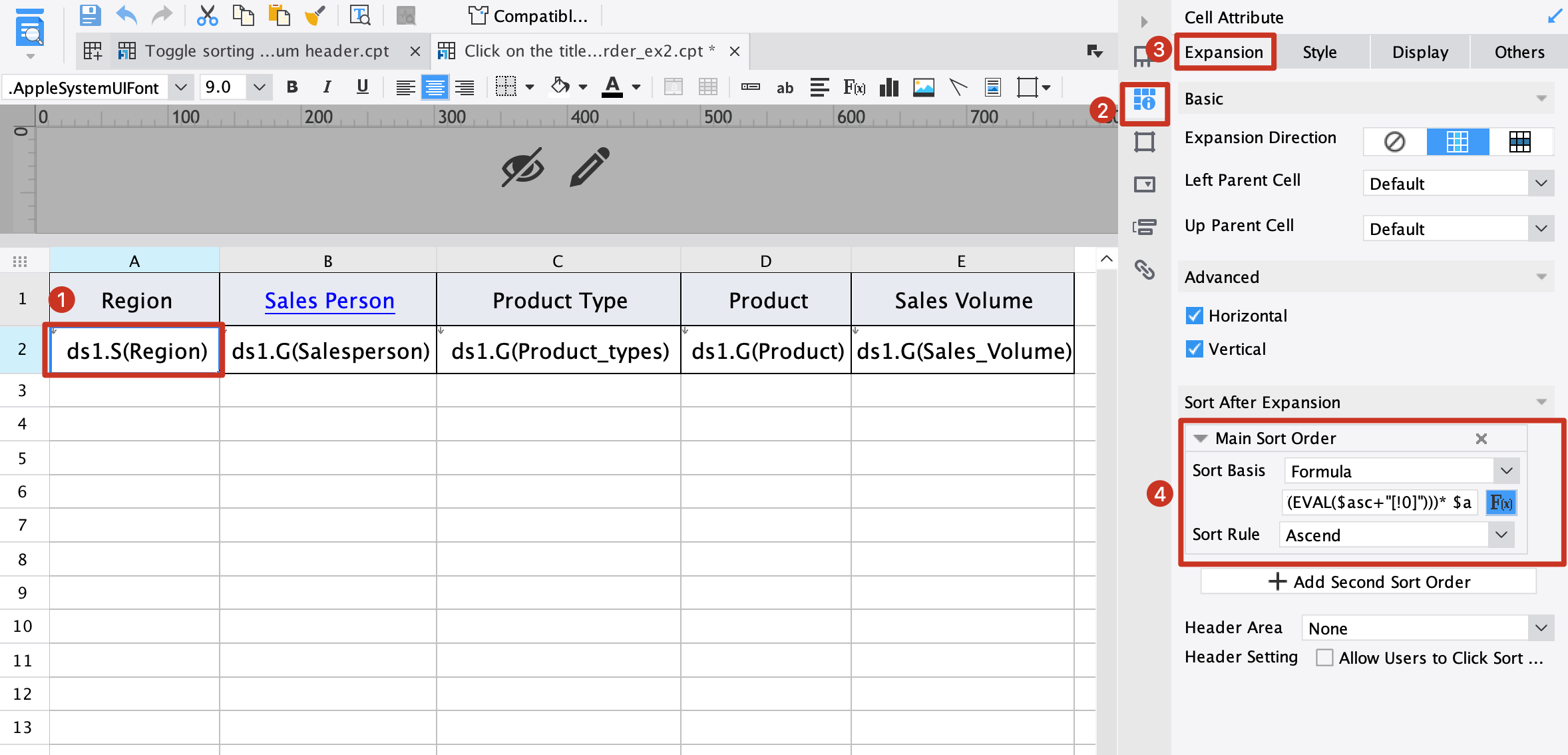Set expansion direction to horizontal

click(1519, 142)
